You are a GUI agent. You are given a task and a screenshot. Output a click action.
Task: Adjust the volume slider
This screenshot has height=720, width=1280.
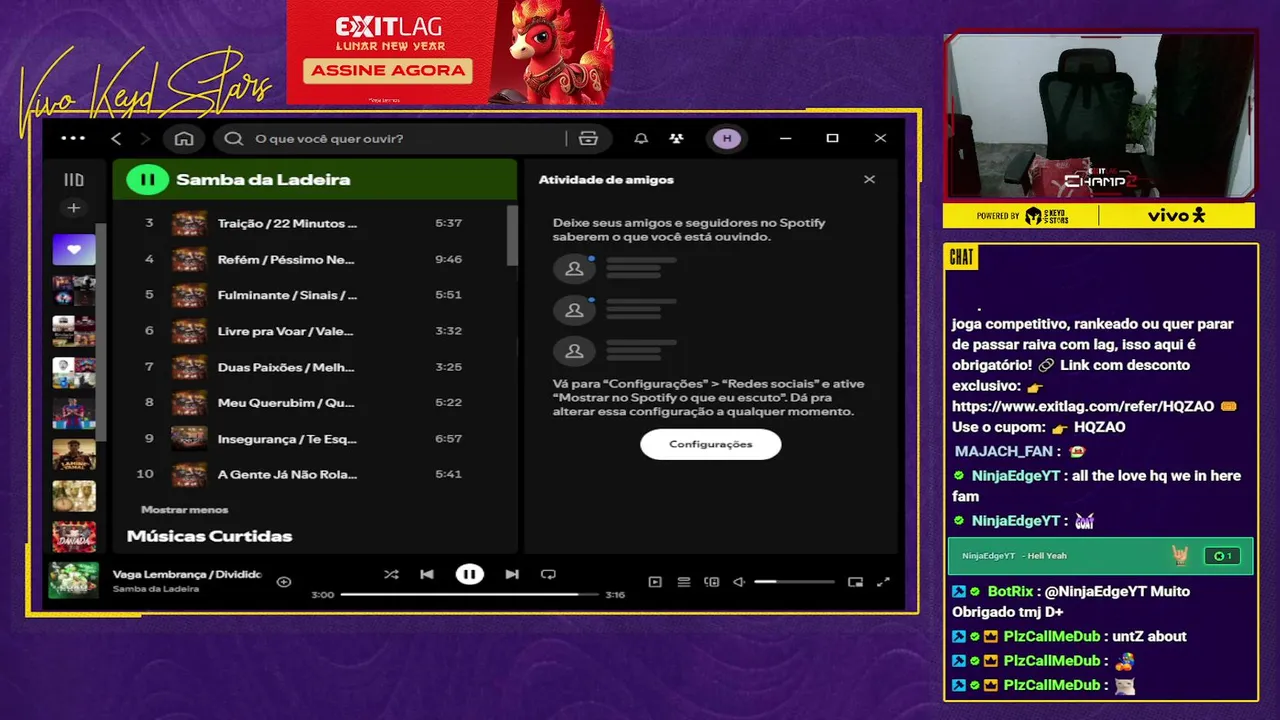(794, 581)
